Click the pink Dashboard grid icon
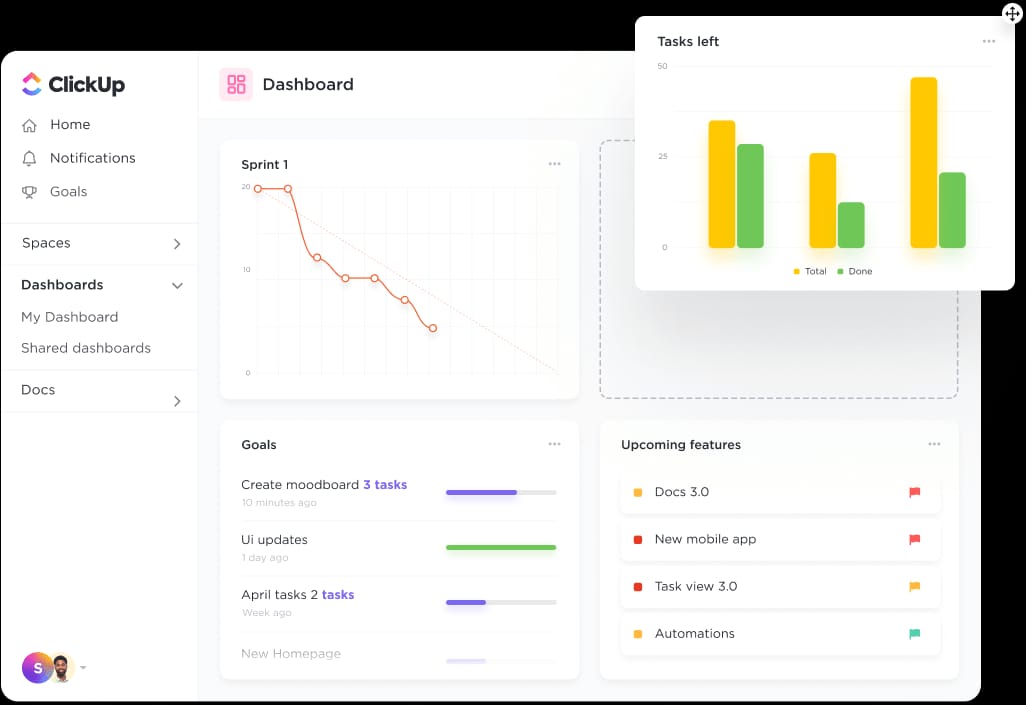Screen dimensions: 1026x705 236,84
